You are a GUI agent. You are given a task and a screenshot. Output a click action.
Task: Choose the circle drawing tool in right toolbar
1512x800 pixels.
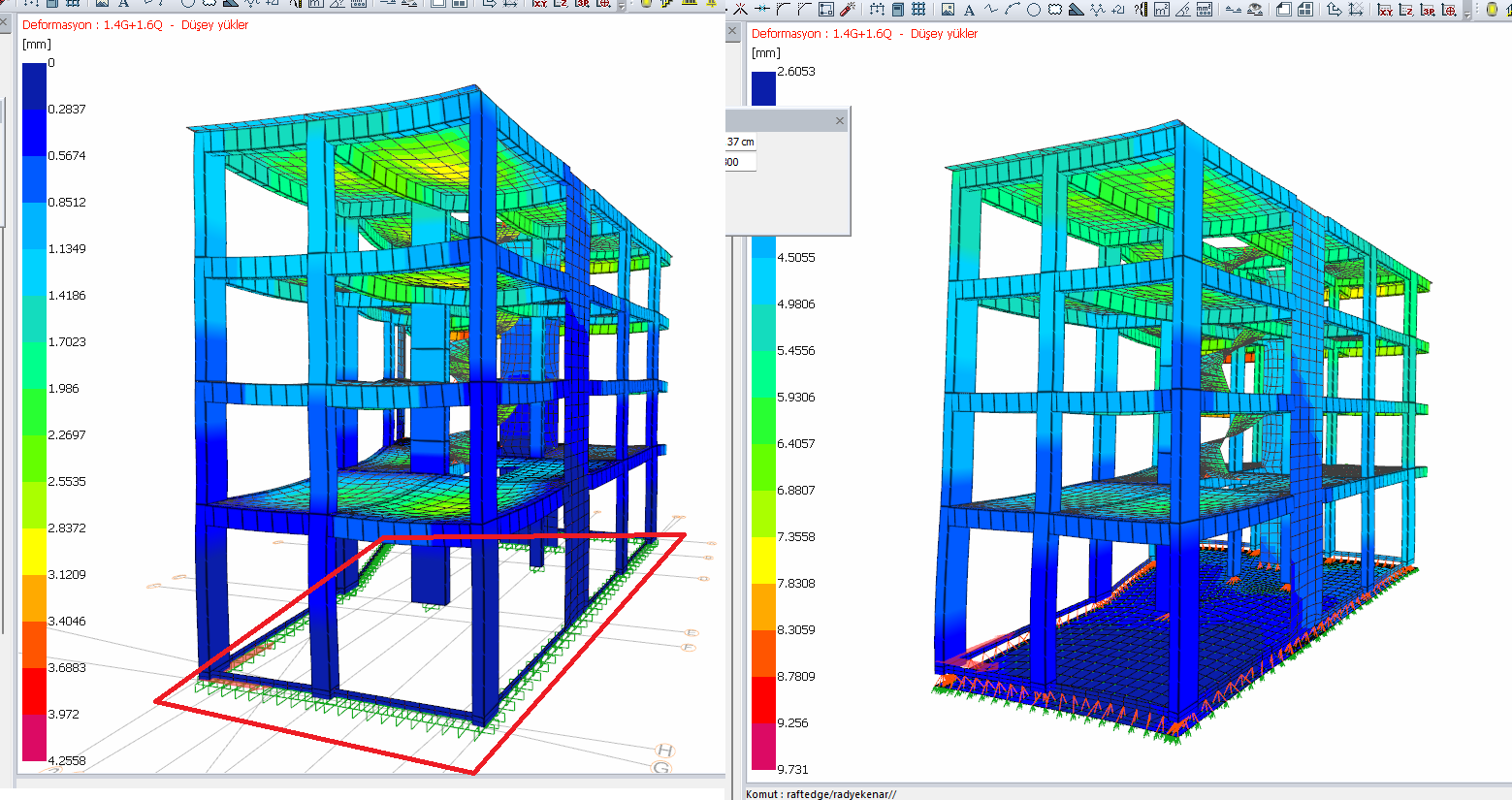[x=1034, y=10]
